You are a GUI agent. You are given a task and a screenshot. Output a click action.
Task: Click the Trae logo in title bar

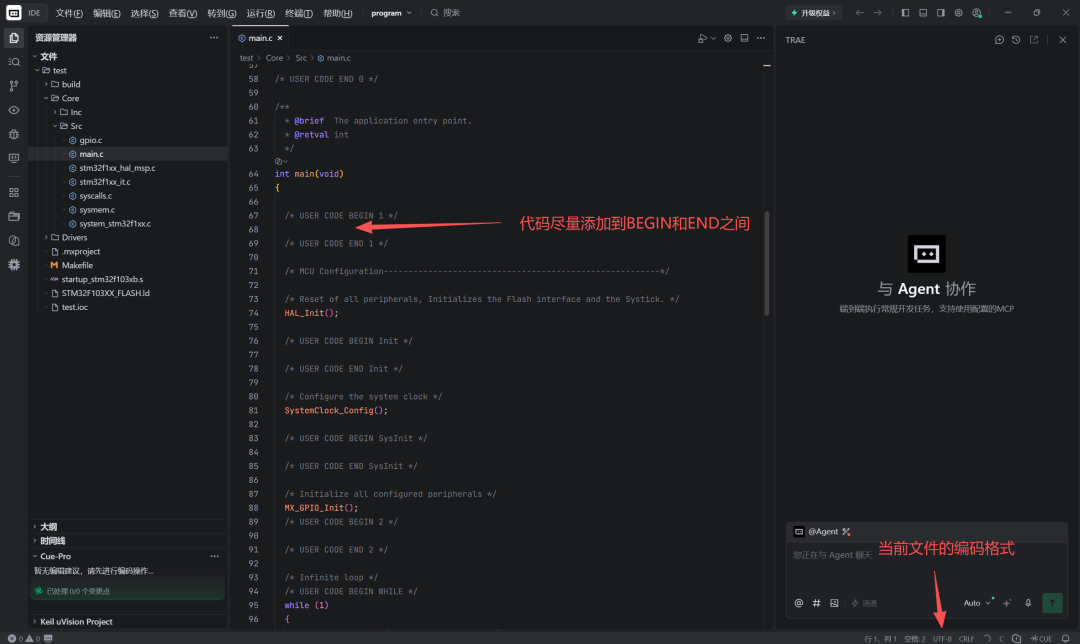(14, 13)
